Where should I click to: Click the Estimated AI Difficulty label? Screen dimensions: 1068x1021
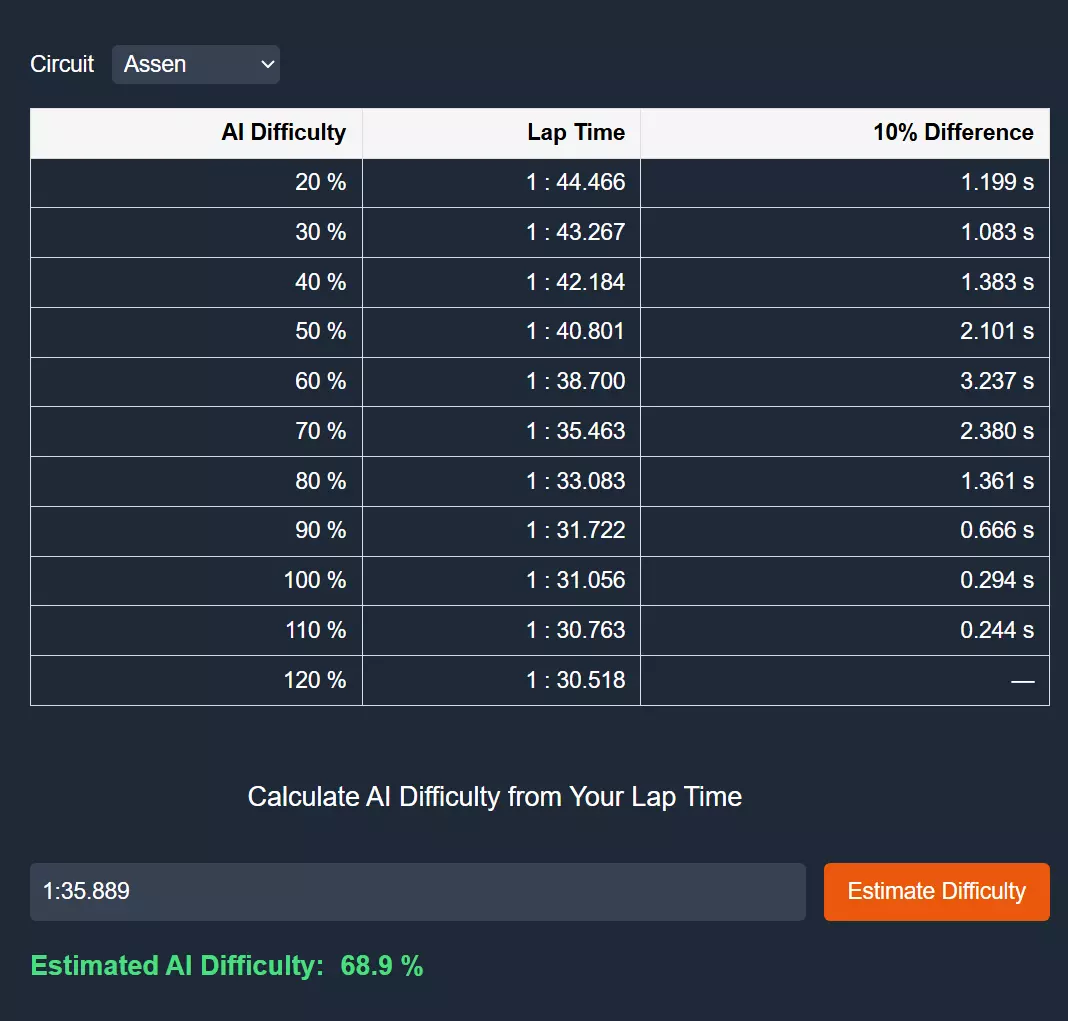177,966
